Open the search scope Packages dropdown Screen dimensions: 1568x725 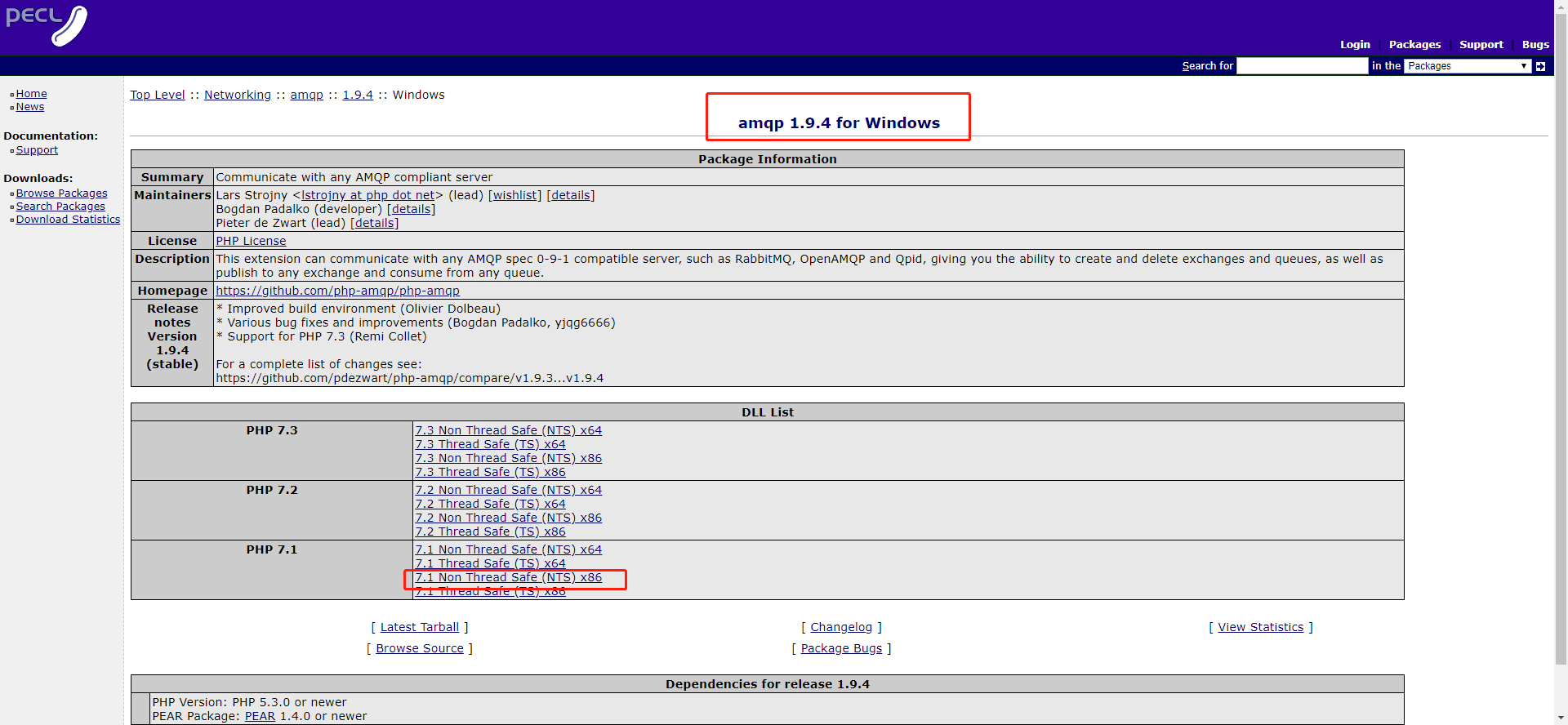(x=1468, y=66)
